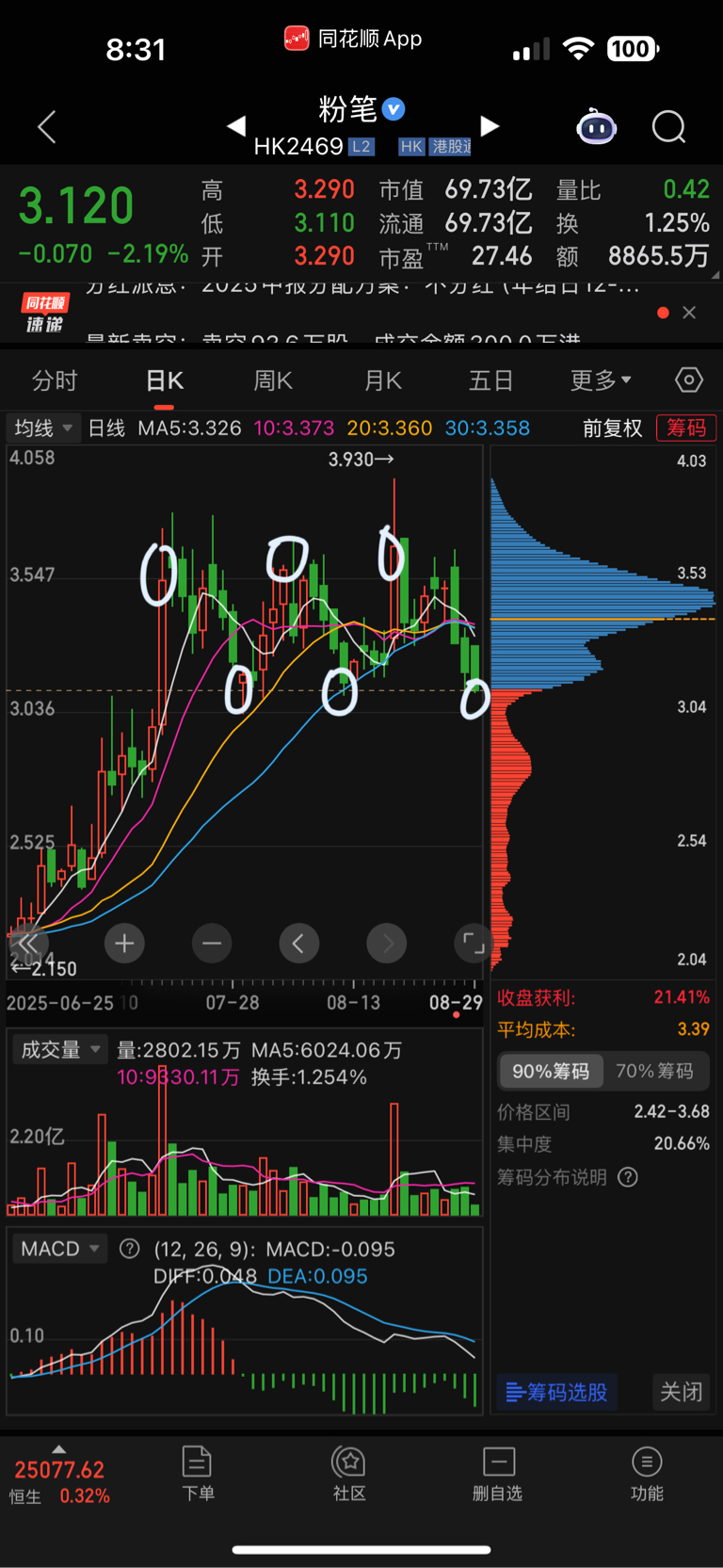Tap the 同花顺 App return banner
The width and height of the screenshot is (723, 1568).
(354, 39)
